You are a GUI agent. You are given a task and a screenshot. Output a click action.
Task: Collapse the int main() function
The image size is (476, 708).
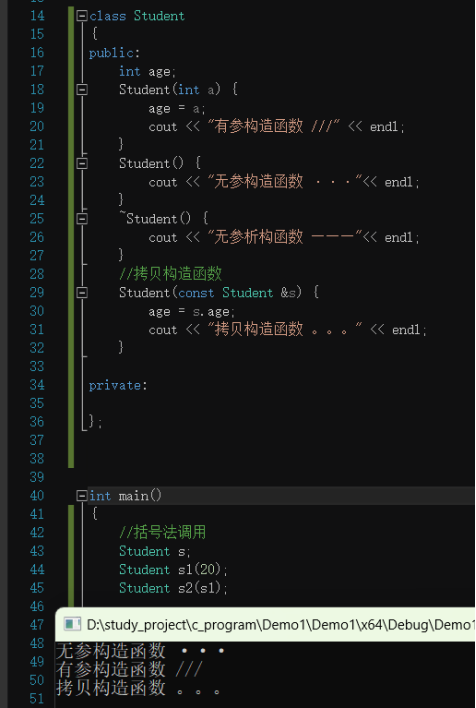click(82, 496)
